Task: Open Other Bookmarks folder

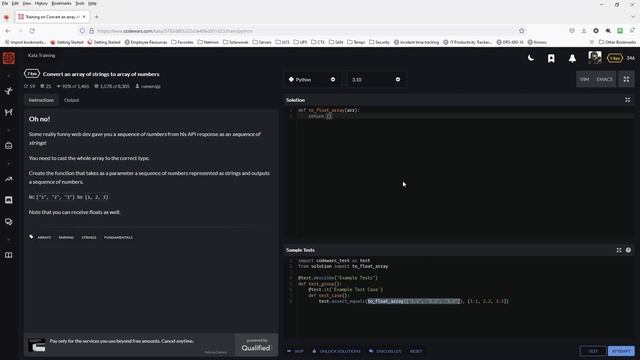Action: 617,42
